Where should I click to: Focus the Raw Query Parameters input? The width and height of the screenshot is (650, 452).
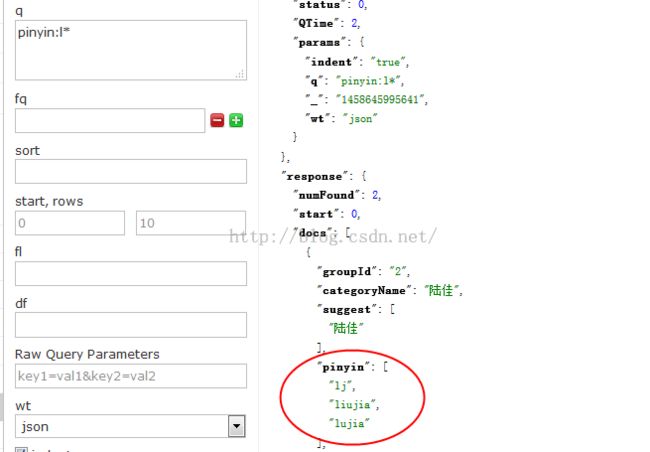tap(131, 376)
